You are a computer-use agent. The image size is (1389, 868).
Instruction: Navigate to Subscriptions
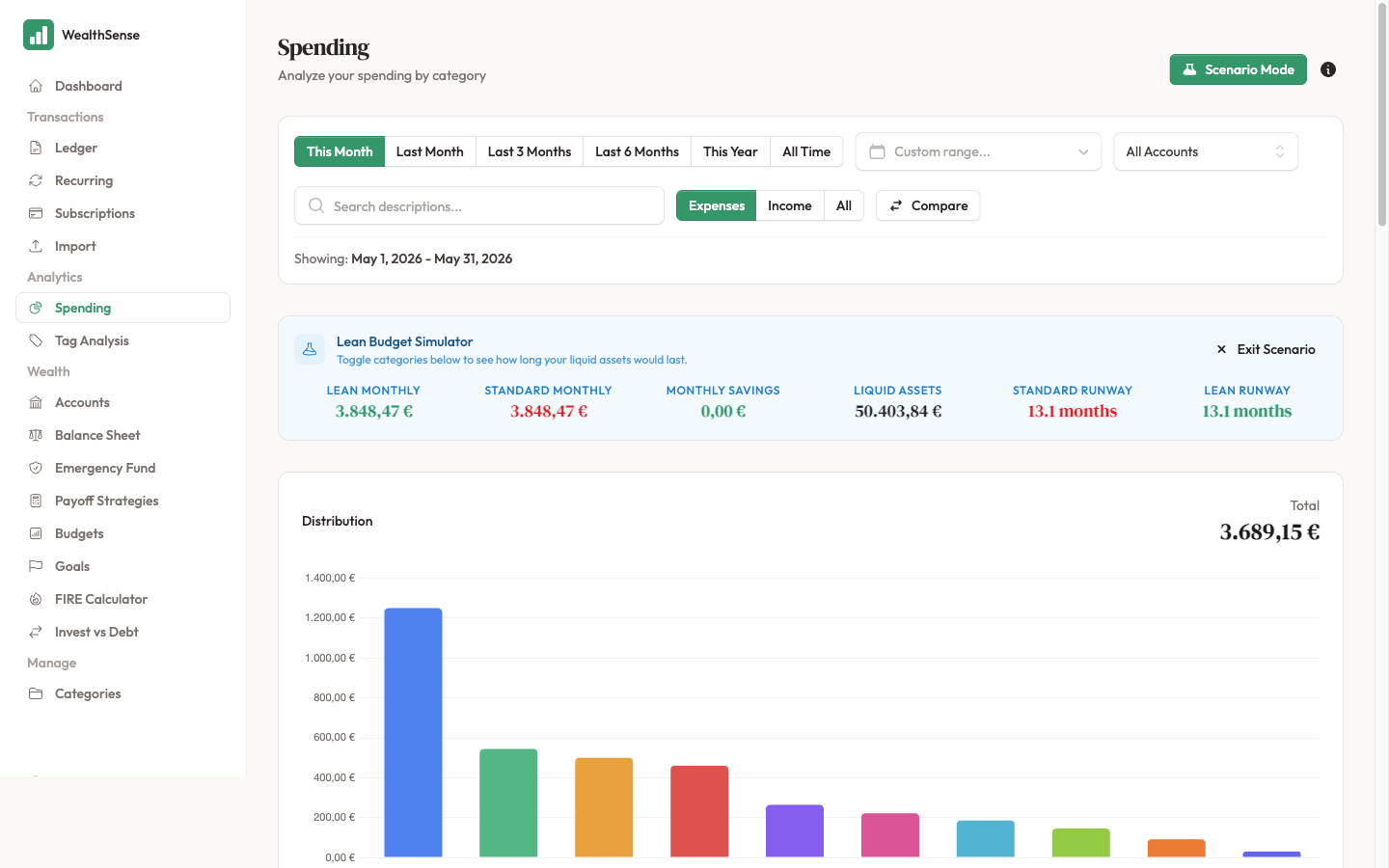pyautogui.click(x=123, y=213)
